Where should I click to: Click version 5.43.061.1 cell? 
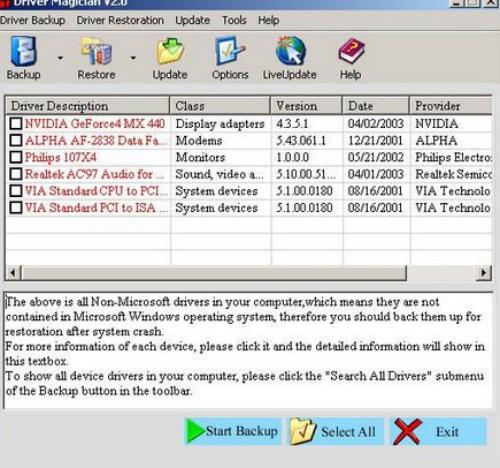tap(301, 141)
